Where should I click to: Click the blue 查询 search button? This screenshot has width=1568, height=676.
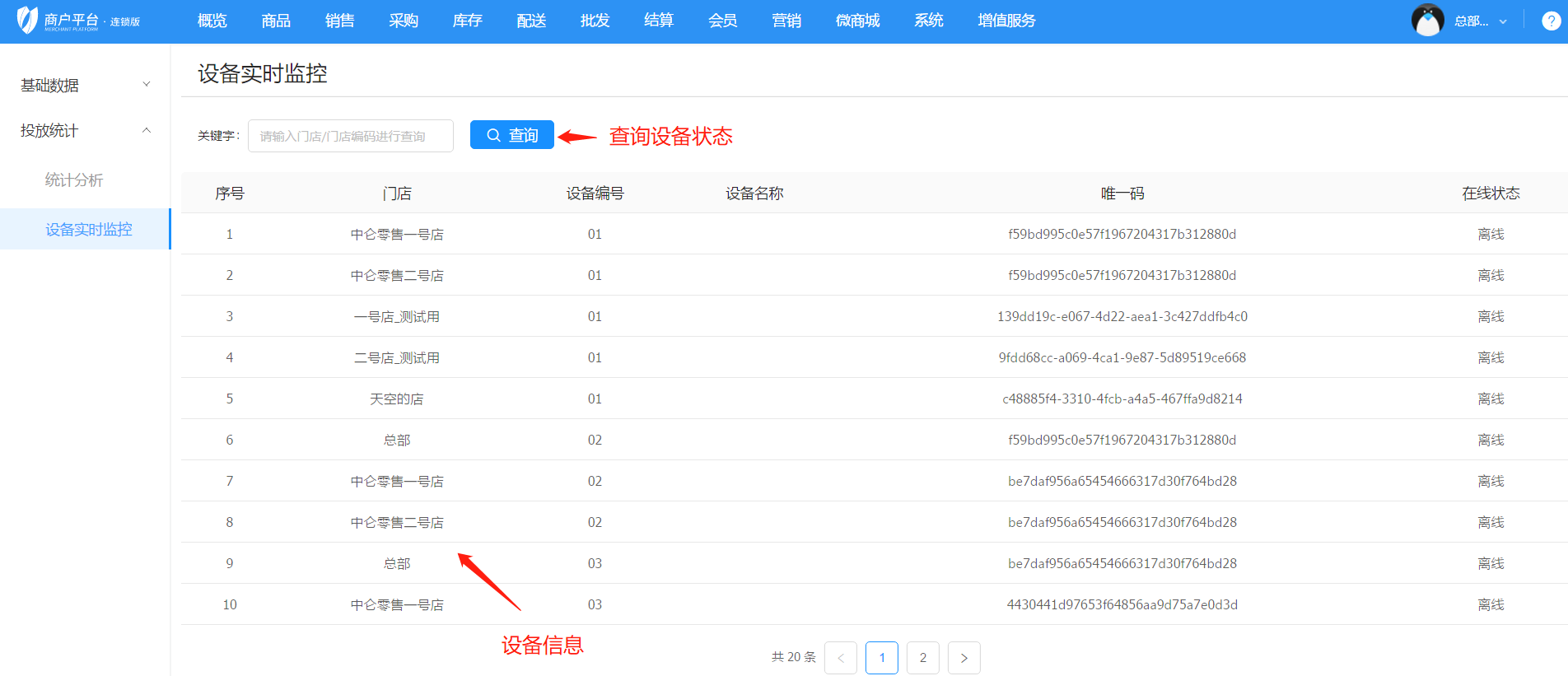click(511, 135)
